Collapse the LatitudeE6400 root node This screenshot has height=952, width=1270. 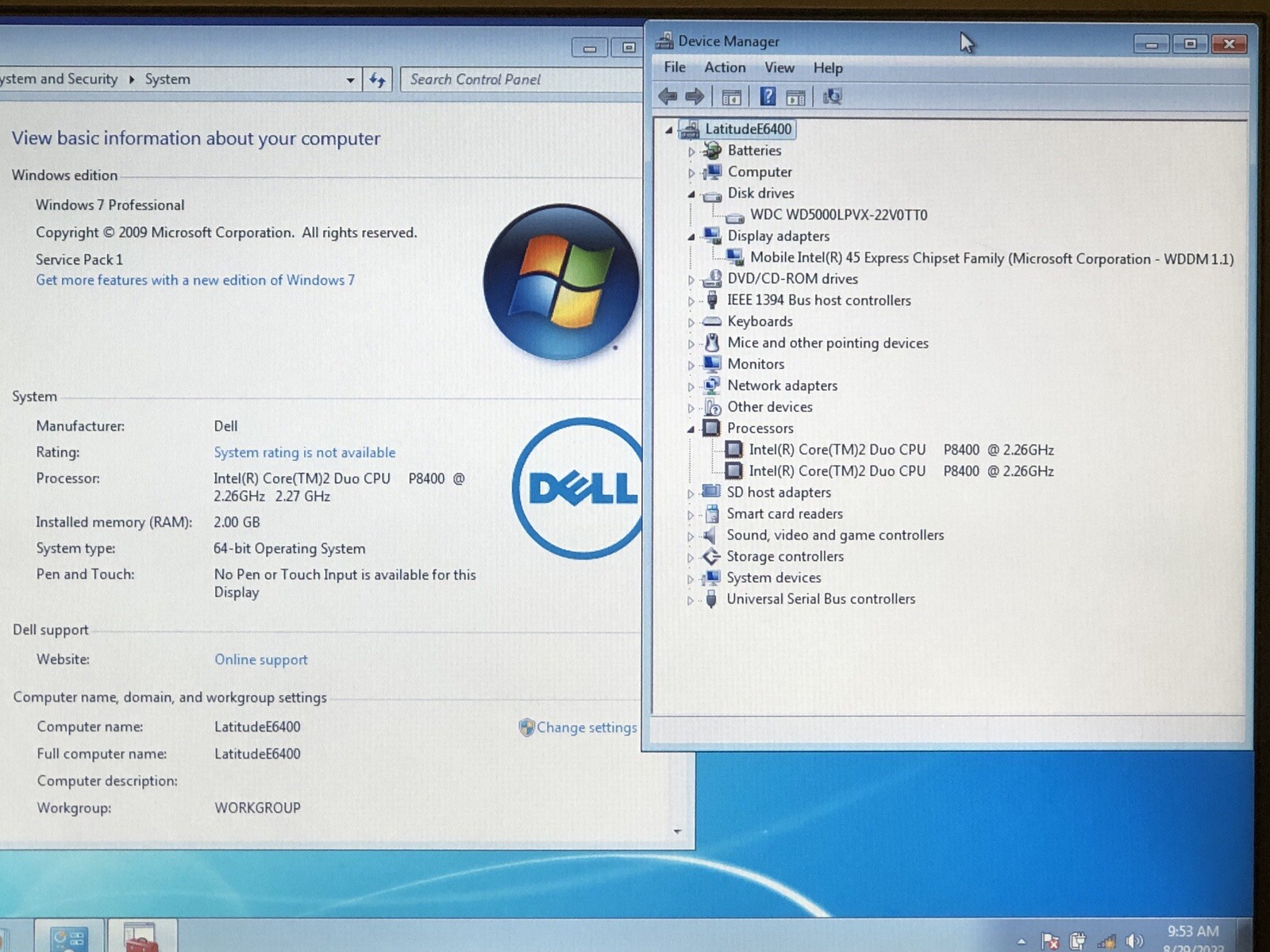669,130
